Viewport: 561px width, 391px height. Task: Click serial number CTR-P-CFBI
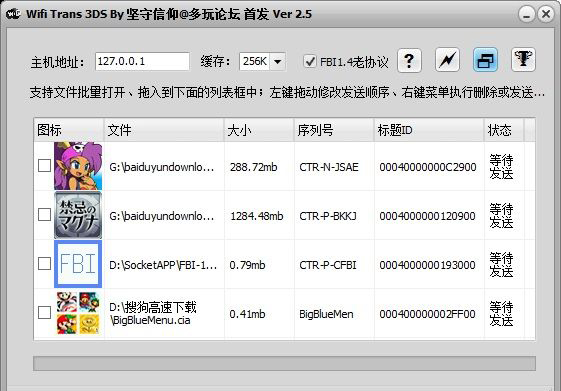[x=328, y=265]
